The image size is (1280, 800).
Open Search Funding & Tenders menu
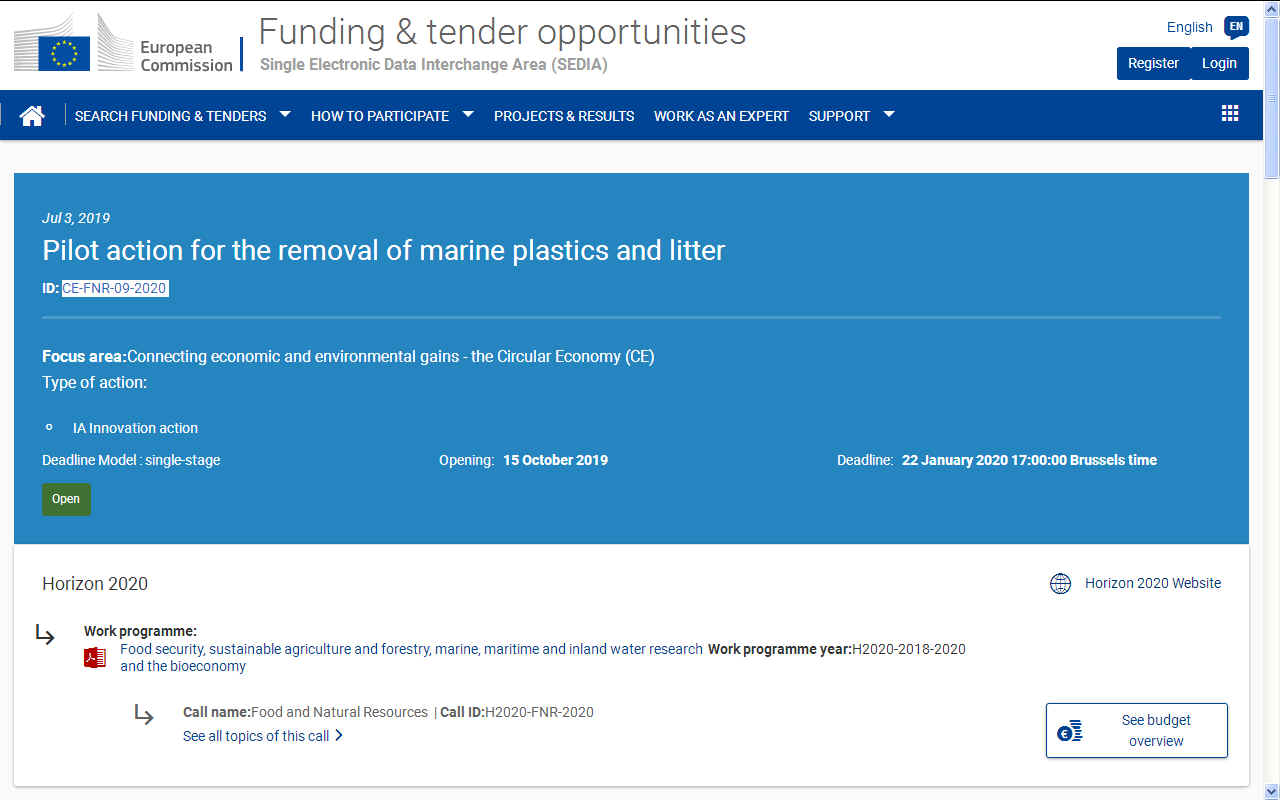[x=171, y=116]
